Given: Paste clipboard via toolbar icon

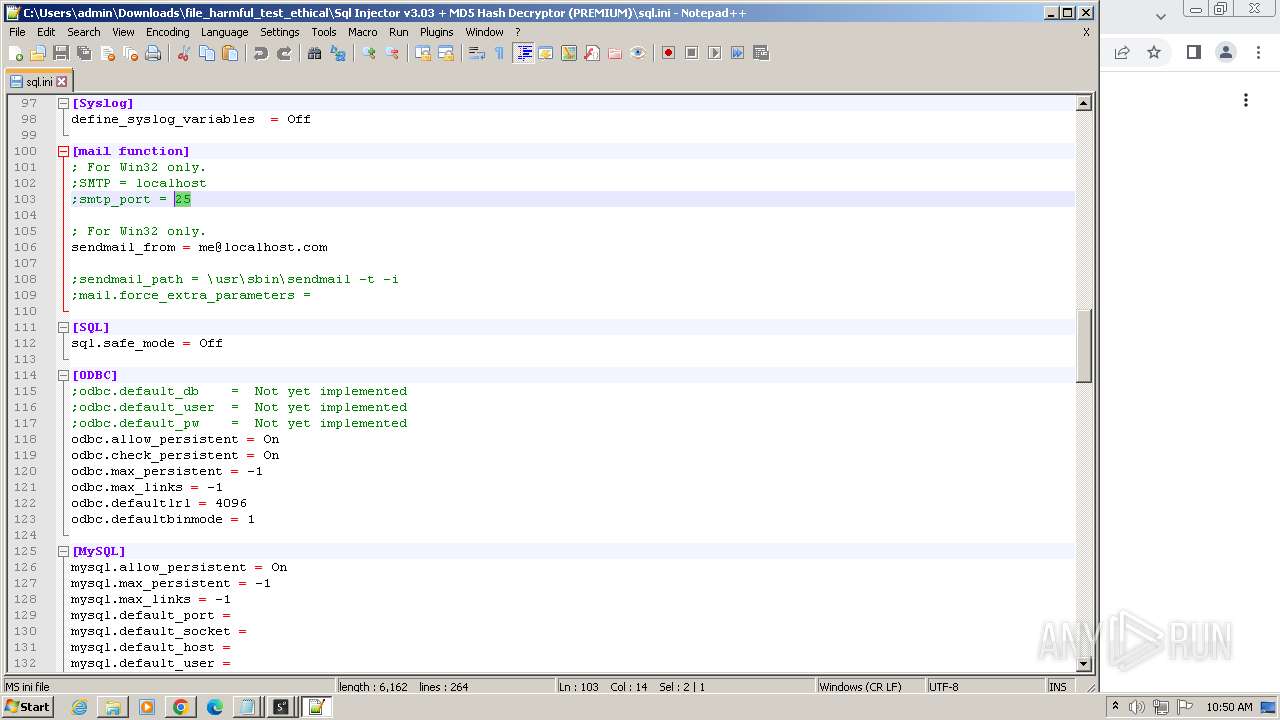Looking at the screenshot, I should tap(230, 53).
